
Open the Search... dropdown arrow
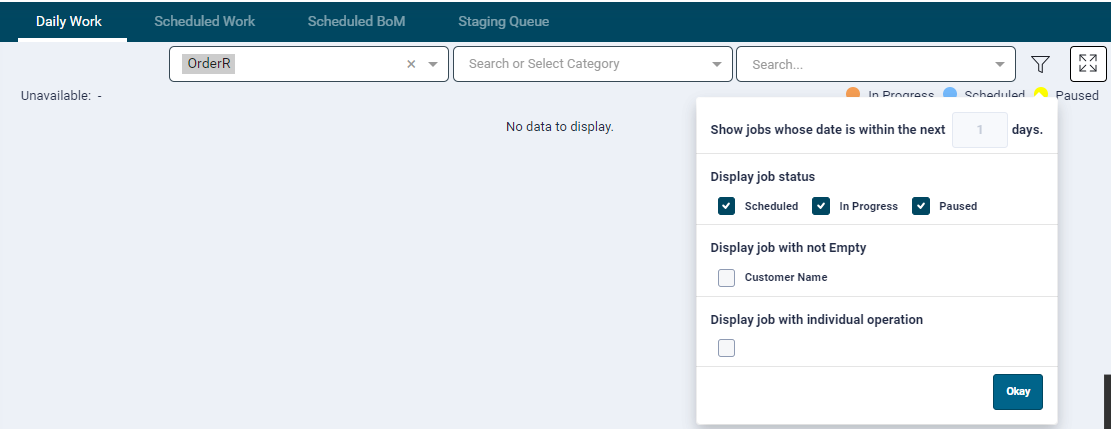[x=1000, y=64]
